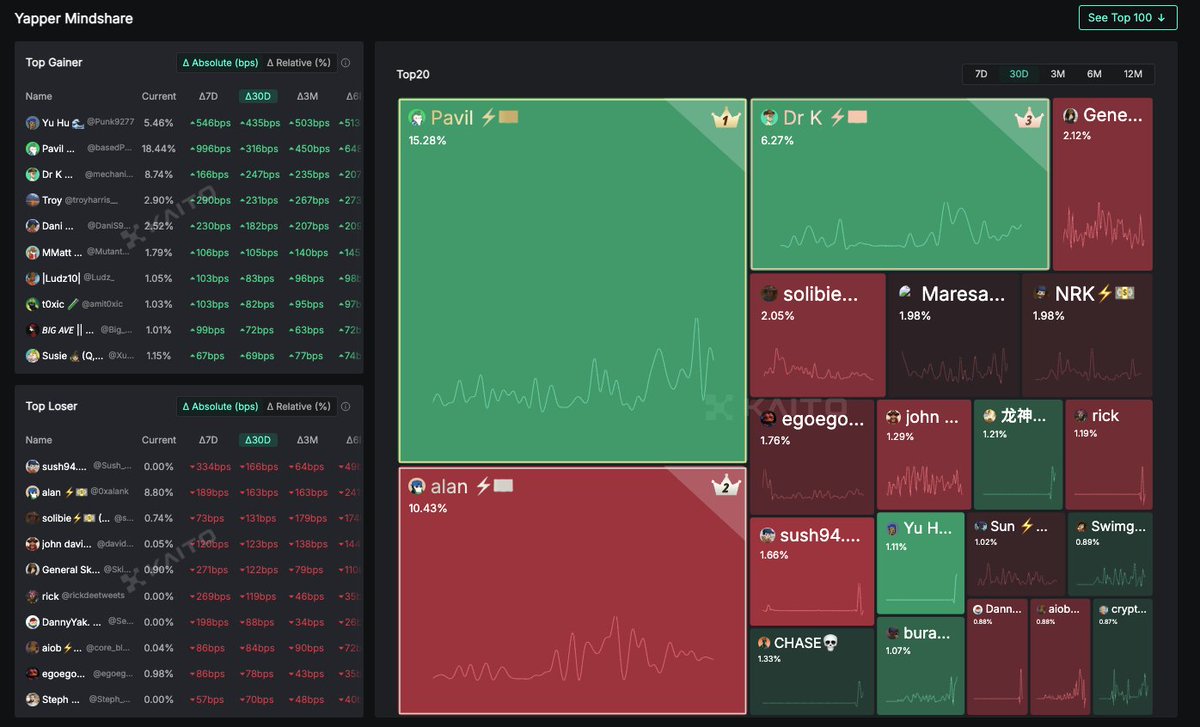
Task: Click General Sk avatar in Top Loser
Action: pos(33,570)
